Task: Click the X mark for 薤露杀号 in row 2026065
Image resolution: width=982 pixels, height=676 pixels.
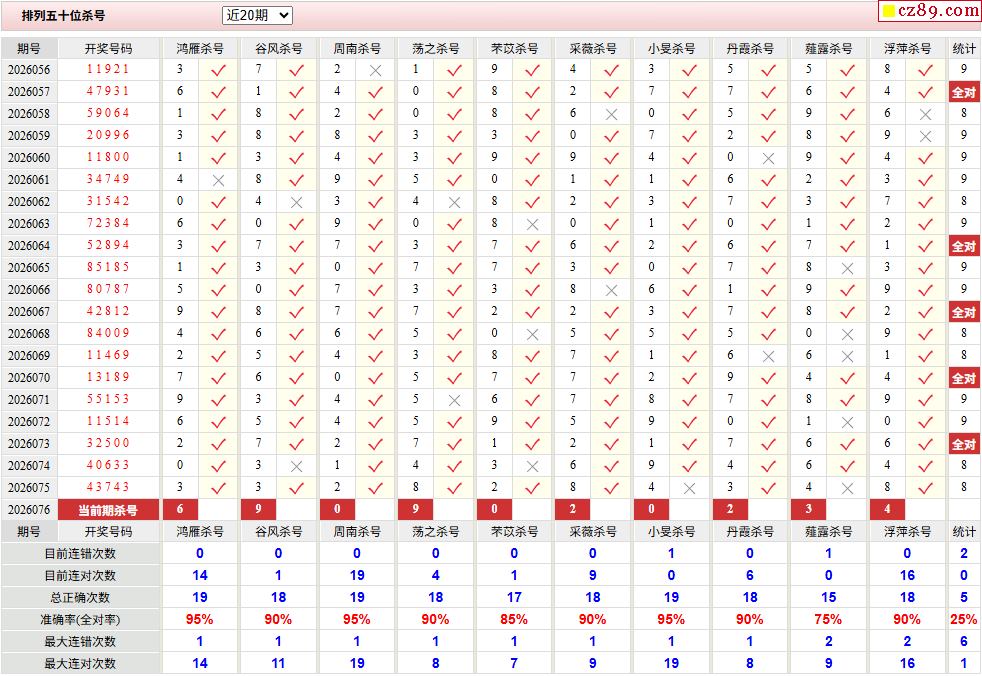Action: (847, 268)
